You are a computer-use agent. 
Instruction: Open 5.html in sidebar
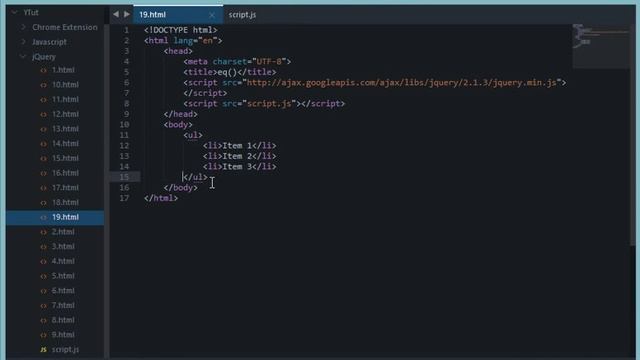click(63, 276)
